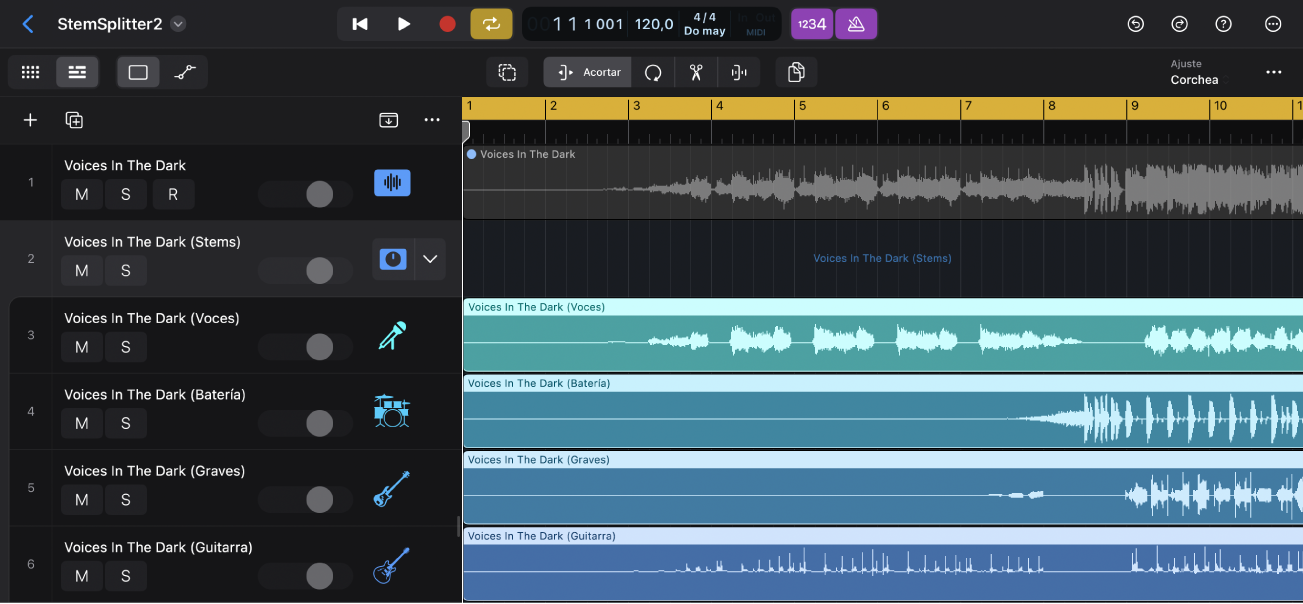
Task: Open the Ajuste Corchea snap dropdown
Action: (1197, 72)
